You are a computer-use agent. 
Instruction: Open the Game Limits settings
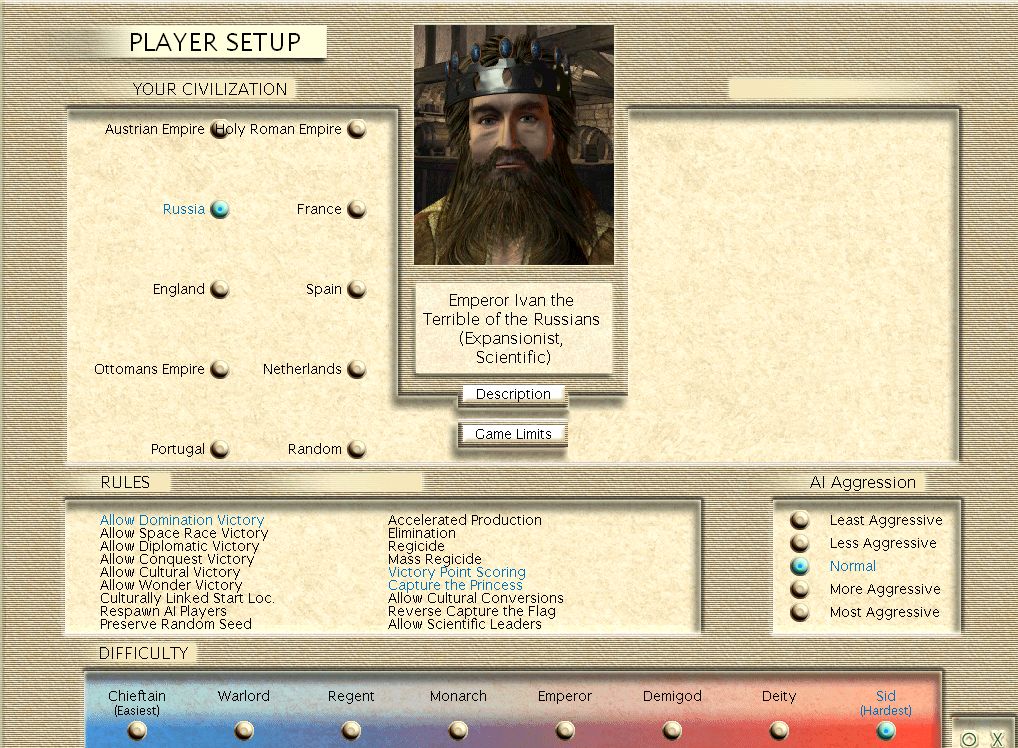[x=513, y=434]
